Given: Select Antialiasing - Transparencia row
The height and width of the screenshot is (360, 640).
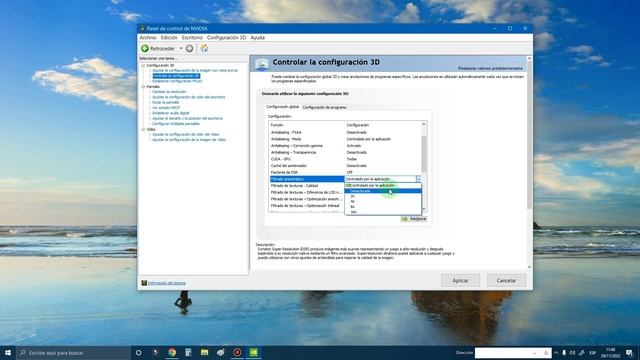Looking at the screenshot, I should 345,152.
